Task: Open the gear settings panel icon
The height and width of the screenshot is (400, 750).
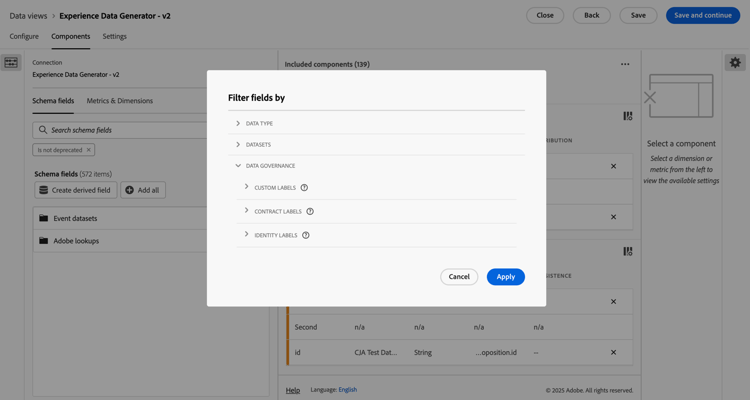Action: coord(735,63)
